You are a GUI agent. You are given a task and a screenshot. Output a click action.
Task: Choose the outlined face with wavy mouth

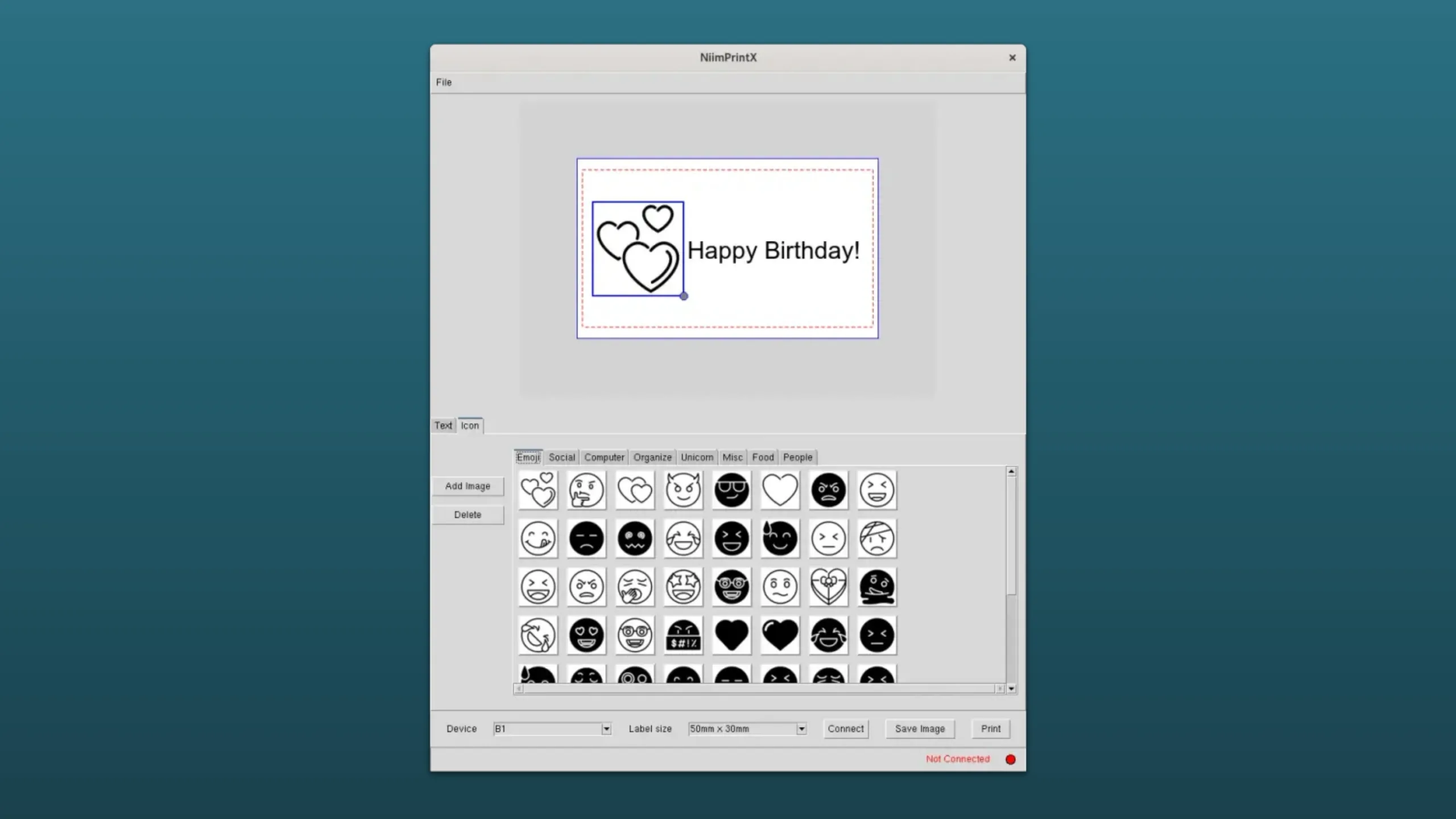tap(780, 586)
